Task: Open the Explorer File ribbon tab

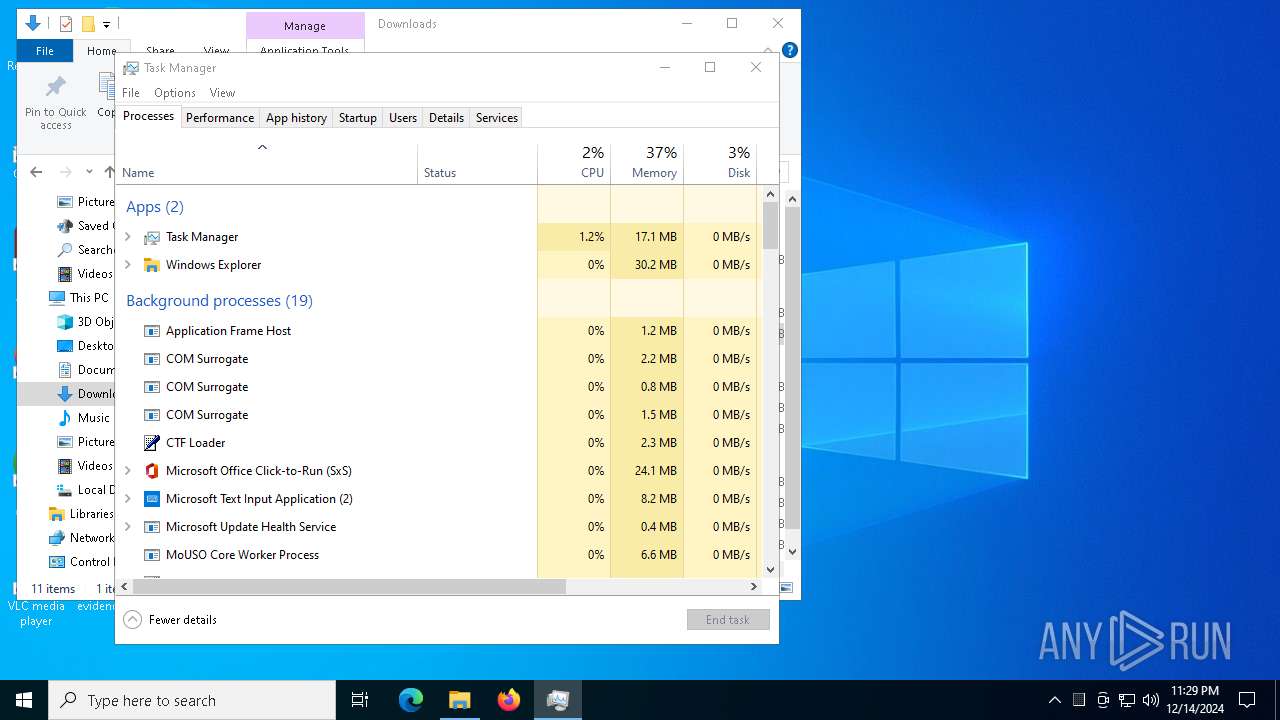Action: [45, 51]
